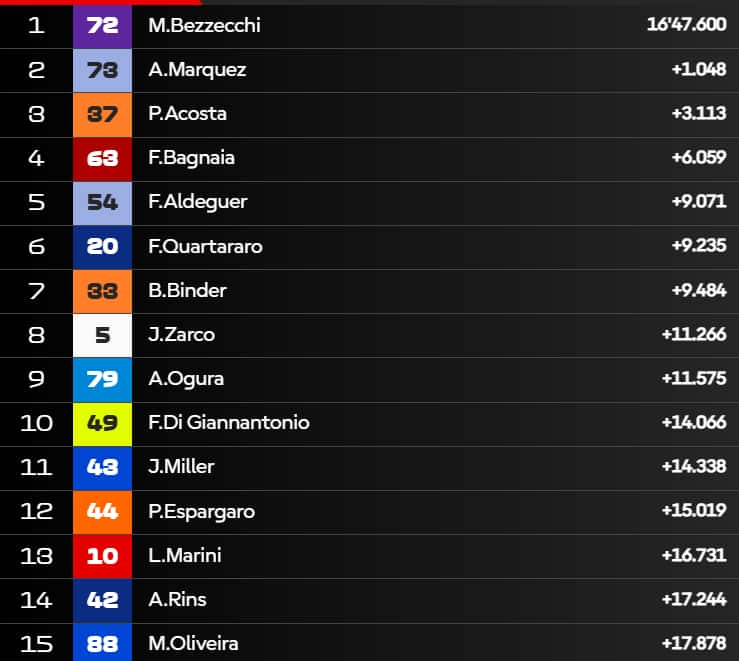Click the orange number 37 badge
Image resolution: width=739 pixels, height=661 pixels.
coord(102,114)
